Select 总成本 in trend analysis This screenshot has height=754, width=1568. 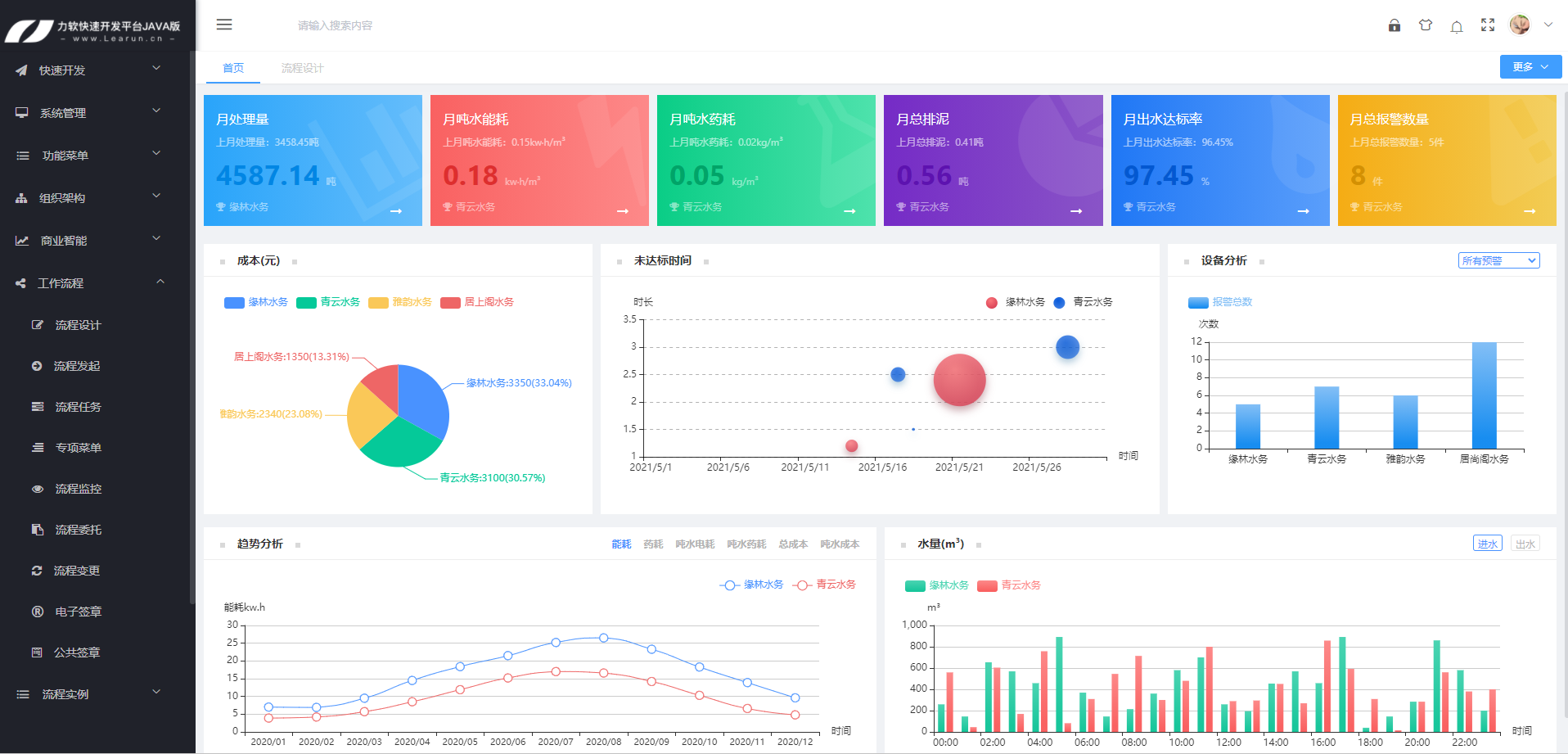click(x=793, y=544)
